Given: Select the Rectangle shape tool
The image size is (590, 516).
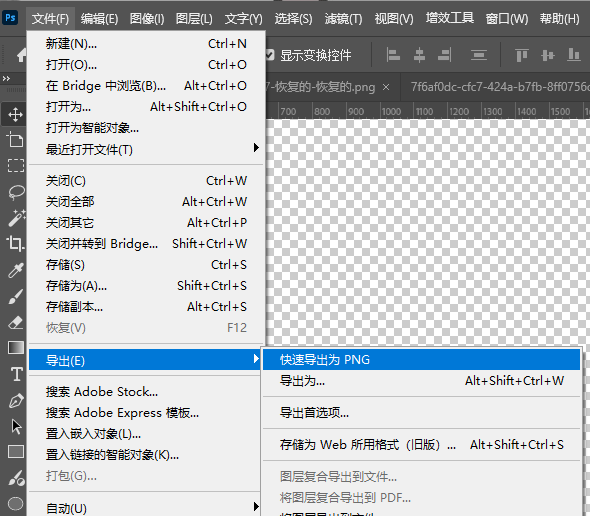Looking at the screenshot, I should pos(16,451).
